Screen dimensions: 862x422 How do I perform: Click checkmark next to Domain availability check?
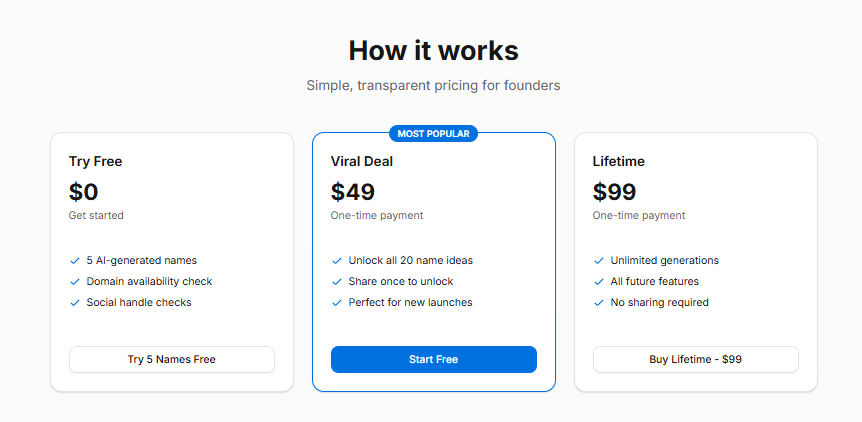75,282
